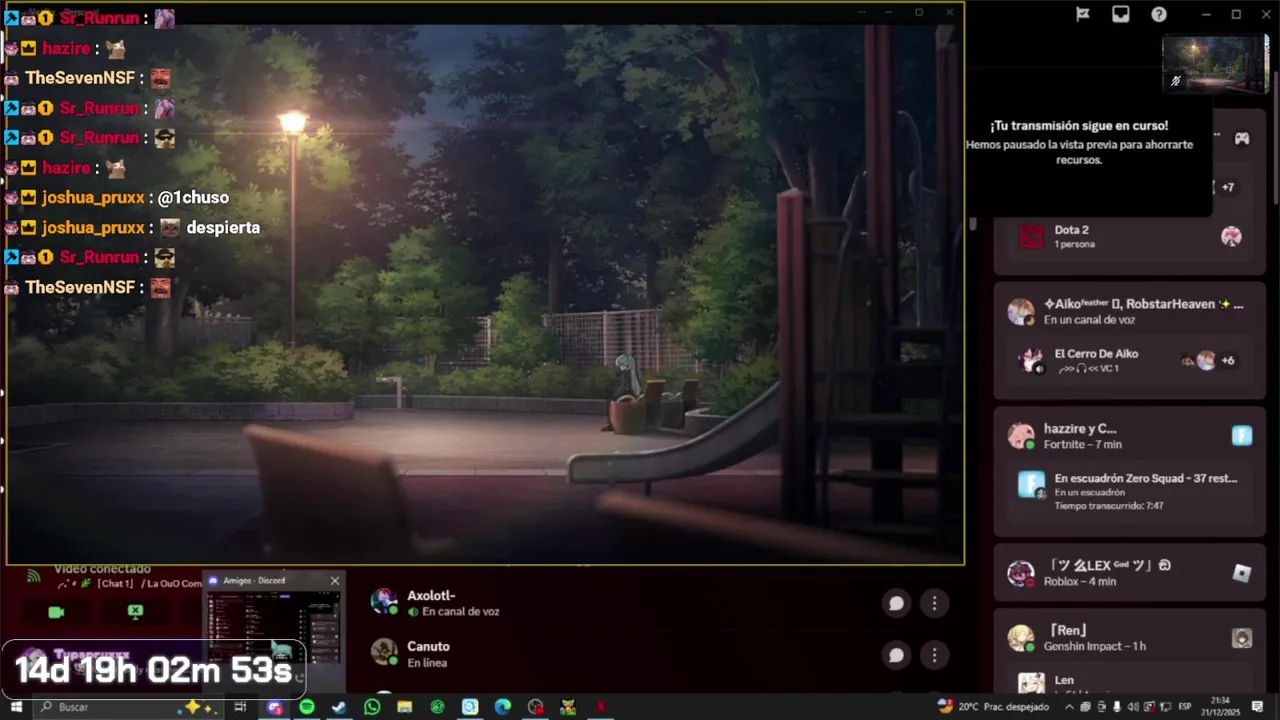This screenshot has width=1280, height=720.
Task: Select El Cerro De Aiko server row
Action: pyautogui.click(x=1129, y=360)
